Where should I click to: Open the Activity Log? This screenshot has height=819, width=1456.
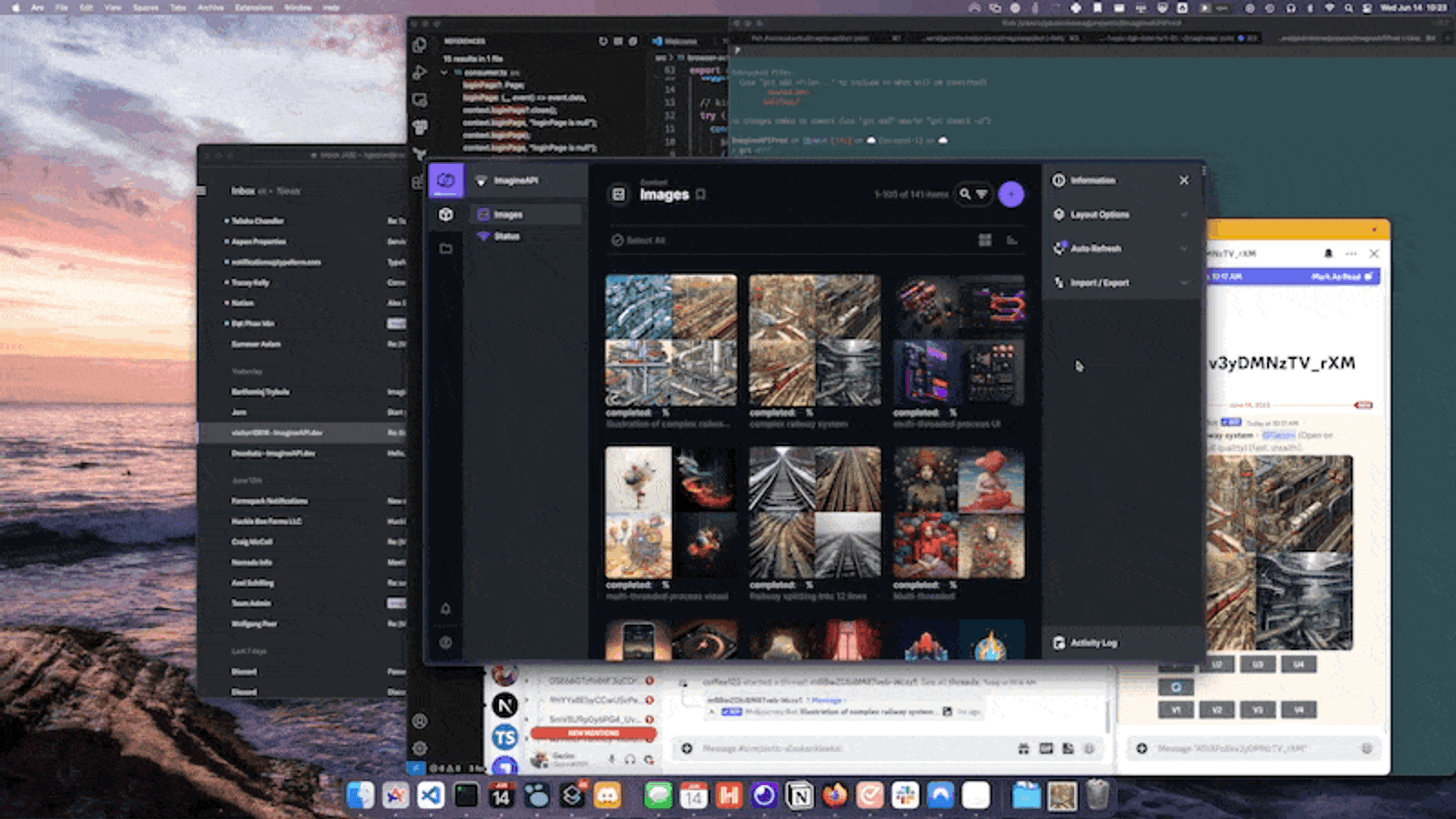click(1092, 643)
